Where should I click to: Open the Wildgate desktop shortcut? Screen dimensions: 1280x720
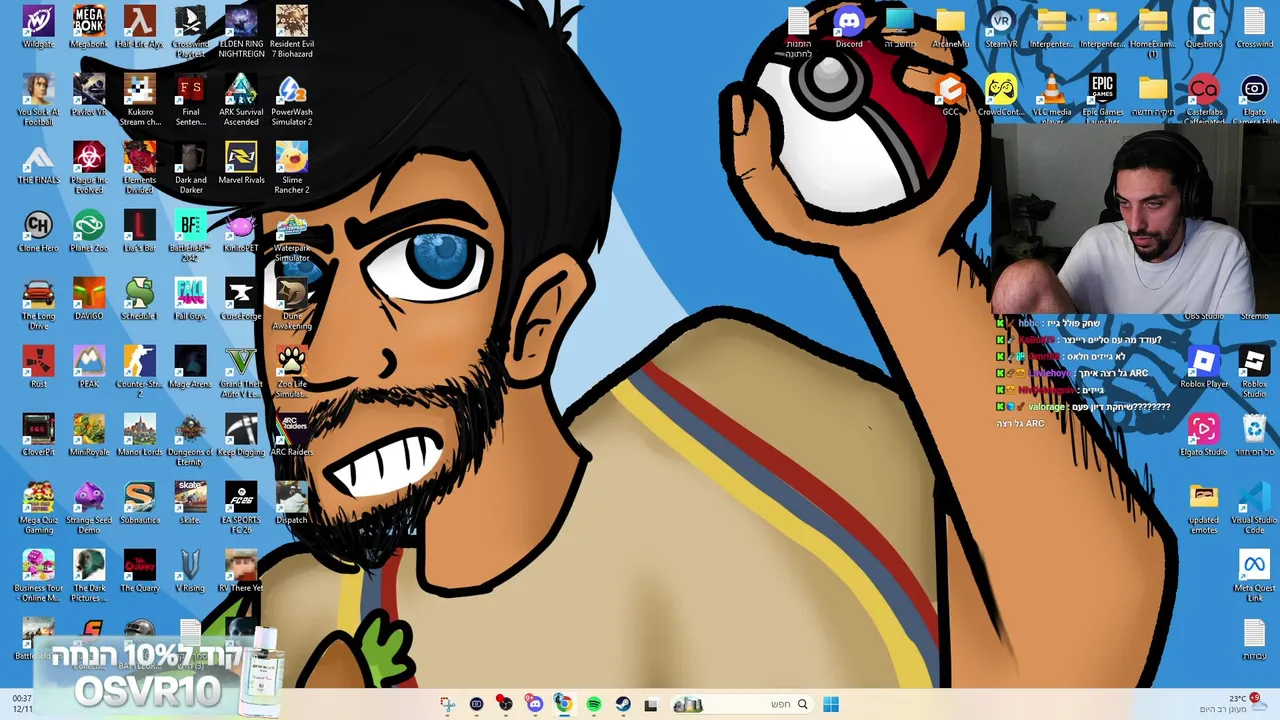point(38,27)
